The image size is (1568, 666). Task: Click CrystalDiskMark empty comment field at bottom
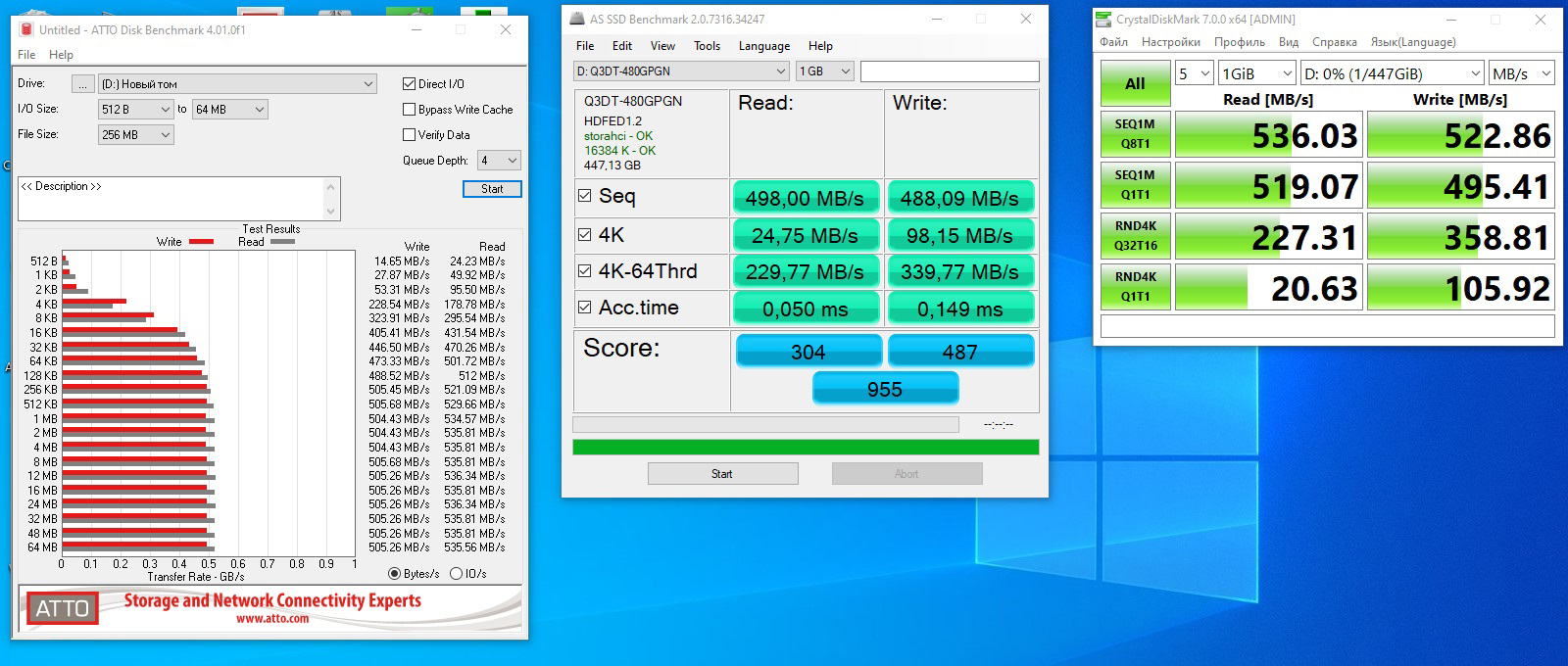coord(1327,326)
